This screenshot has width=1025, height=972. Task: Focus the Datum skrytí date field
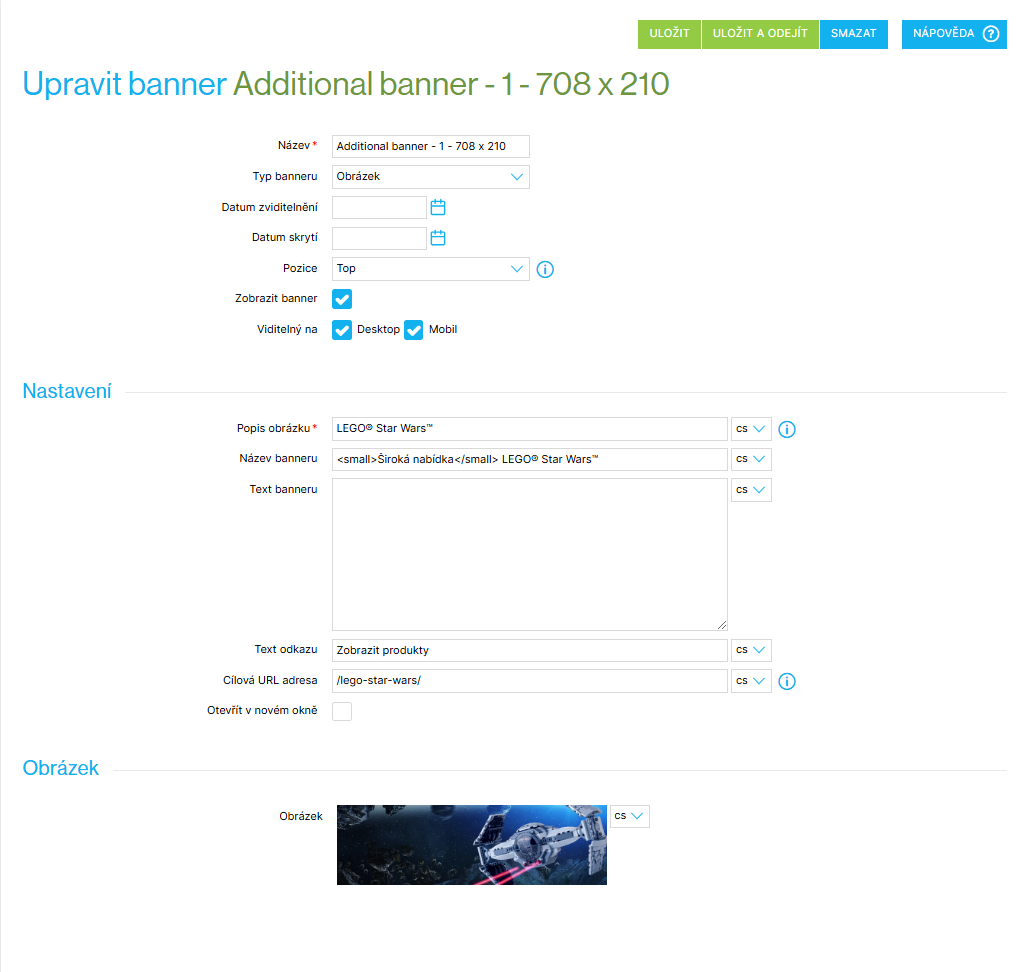point(379,238)
